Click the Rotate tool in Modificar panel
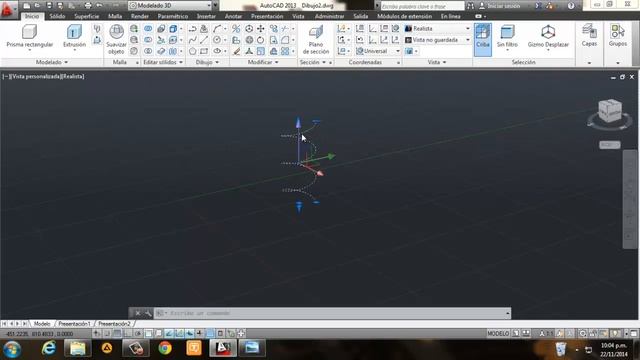The height and width of the screenshot is (360, 640). tap(260, 40)
